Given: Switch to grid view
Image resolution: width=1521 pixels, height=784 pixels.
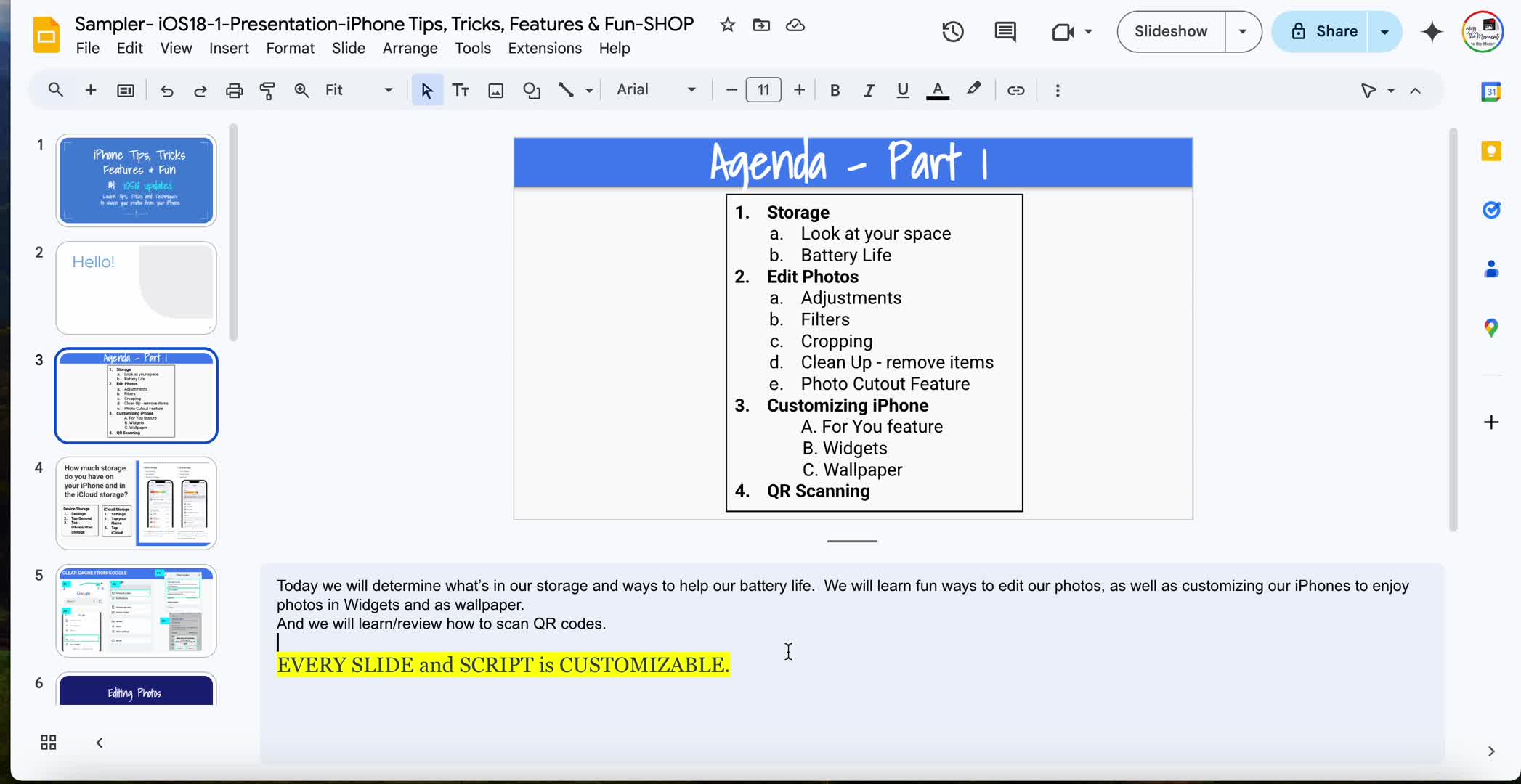Looking at the screenshot, I should click(49, 742).
